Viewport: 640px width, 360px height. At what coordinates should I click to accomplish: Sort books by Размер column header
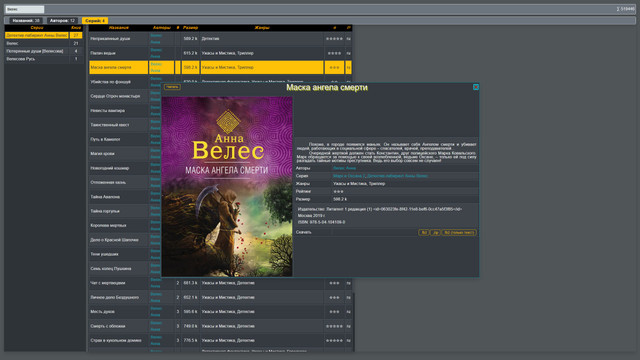coord(190,28)
